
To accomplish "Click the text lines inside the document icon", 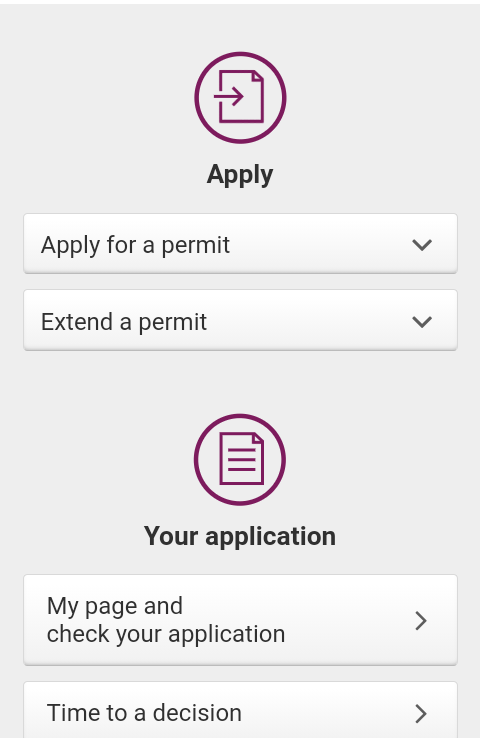I will (241, 459).
